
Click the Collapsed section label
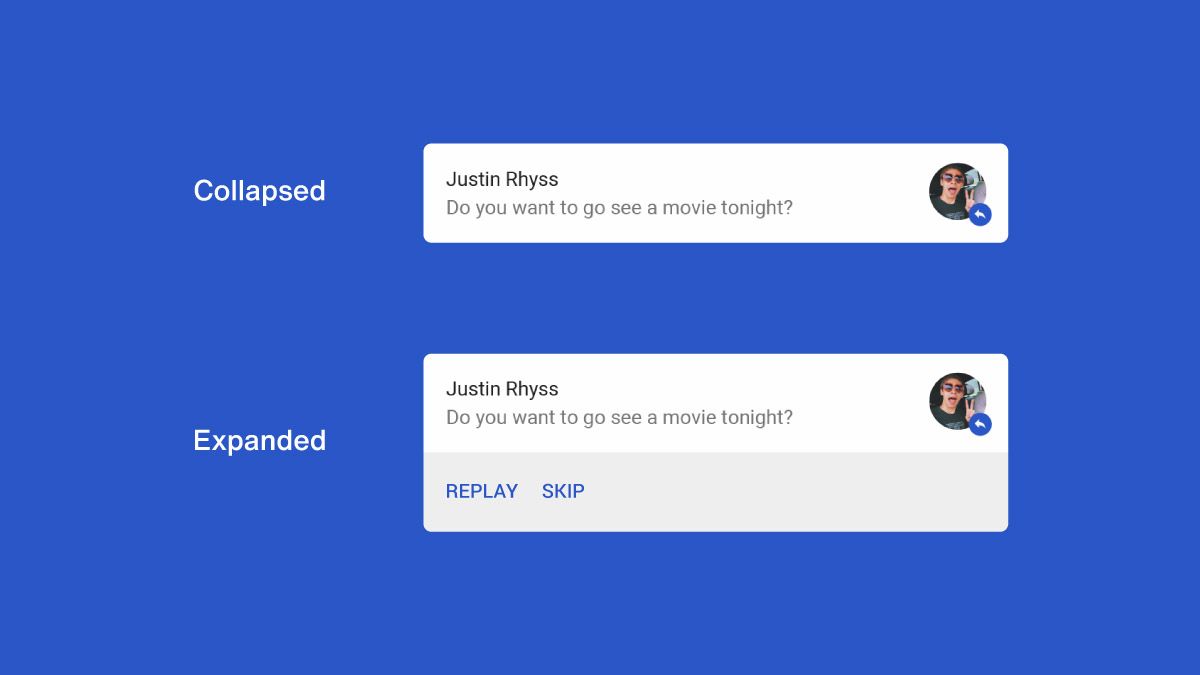pyautogui.click(x=259, y=191)
